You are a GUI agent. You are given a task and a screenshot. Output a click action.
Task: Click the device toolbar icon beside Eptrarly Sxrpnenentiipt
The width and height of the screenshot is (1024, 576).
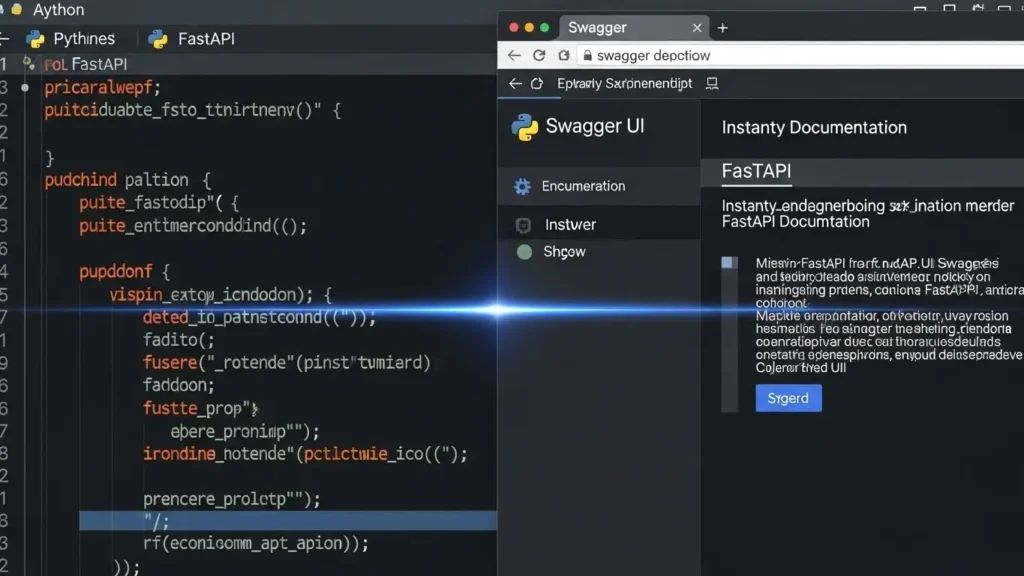point(710,83)
